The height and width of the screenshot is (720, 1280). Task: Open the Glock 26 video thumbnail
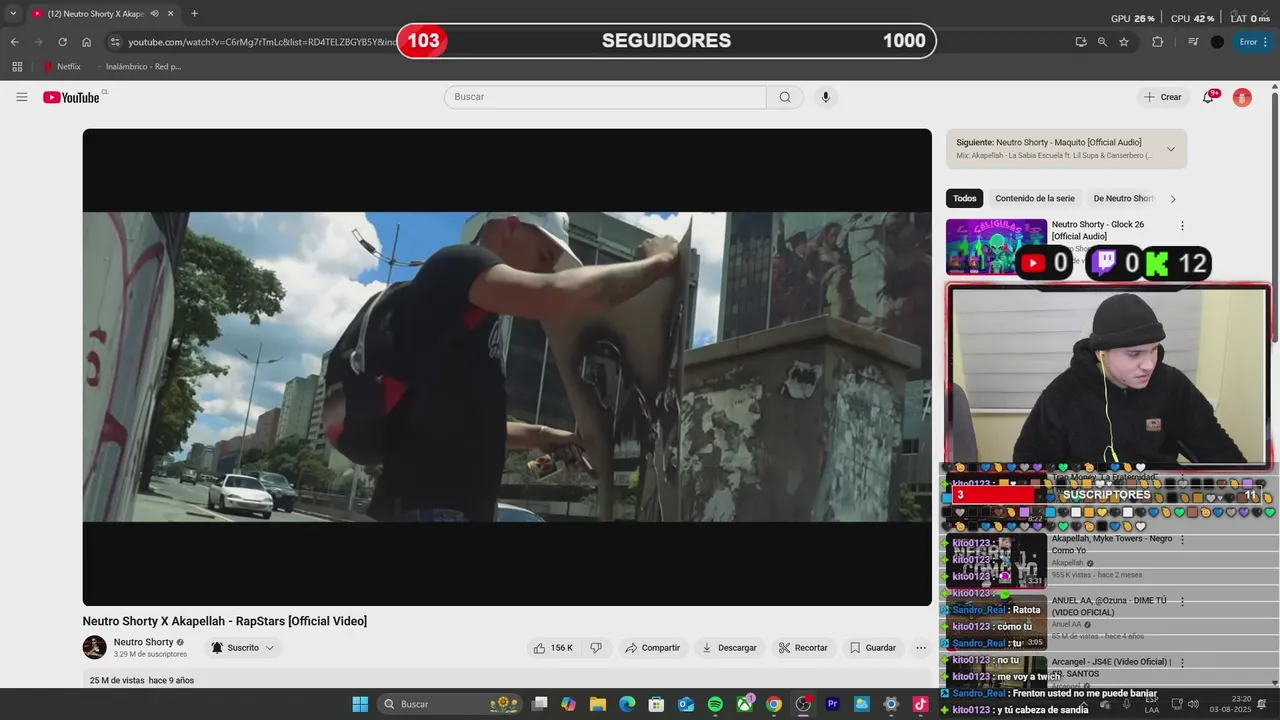click(x=996, y=247)
